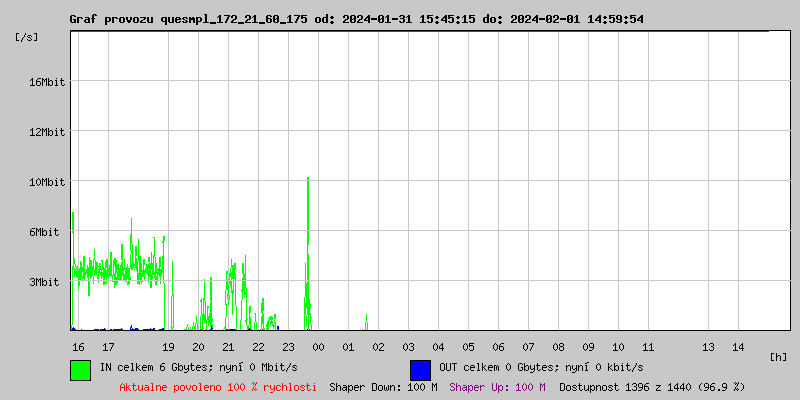This screenshot has width=800, height=400.
Task: Click hour marker 19 on the time axis
Action: coord(168,346)
